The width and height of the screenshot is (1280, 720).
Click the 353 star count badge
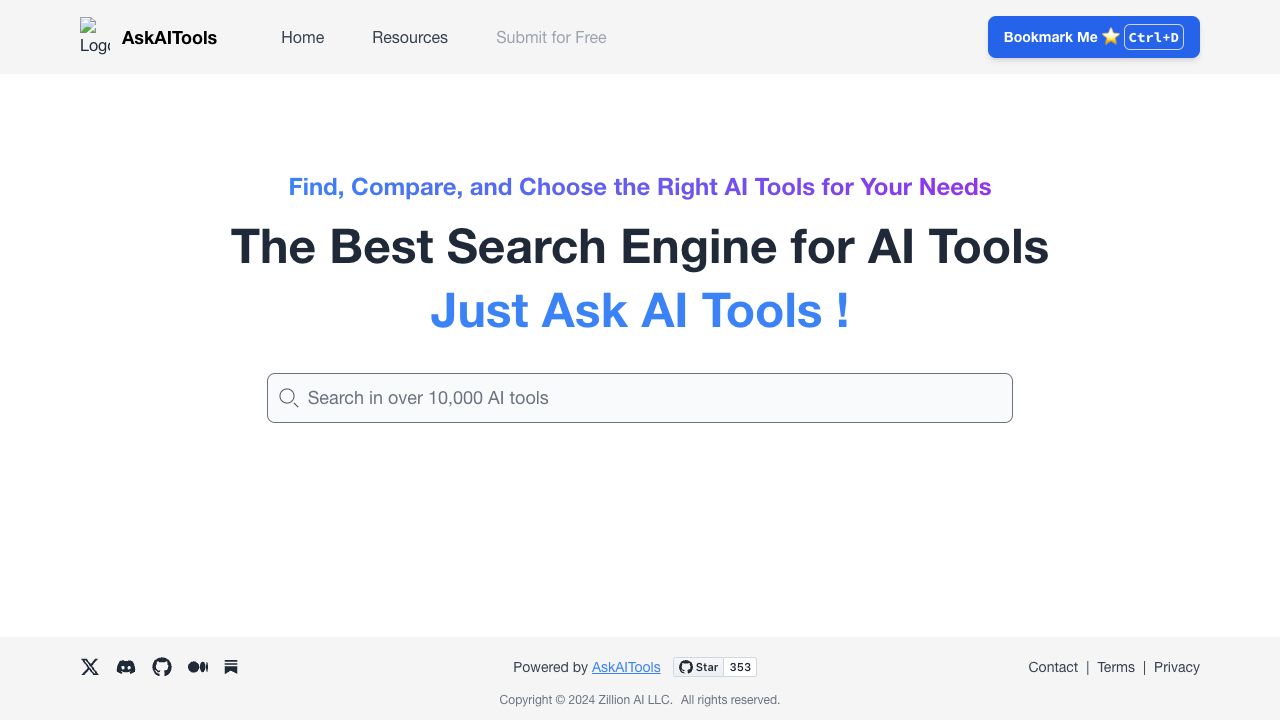[740, 667]
